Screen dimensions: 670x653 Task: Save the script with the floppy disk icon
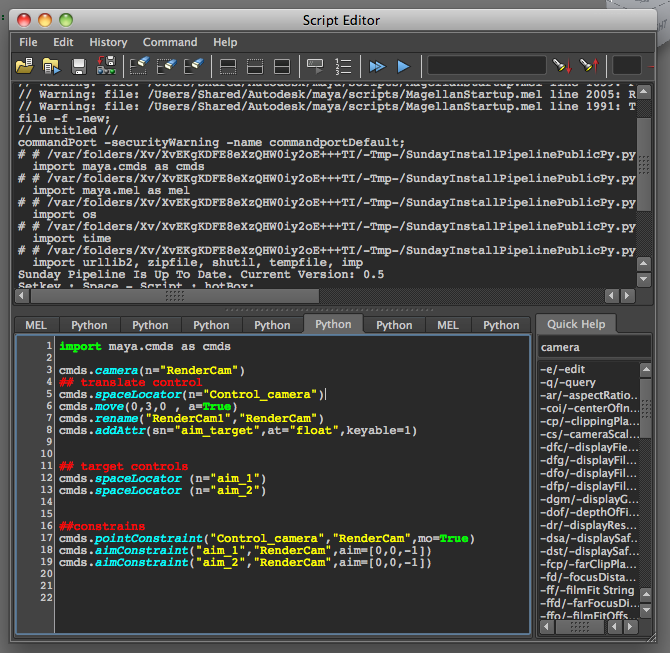pyautogui.click(x=78, y=66)
